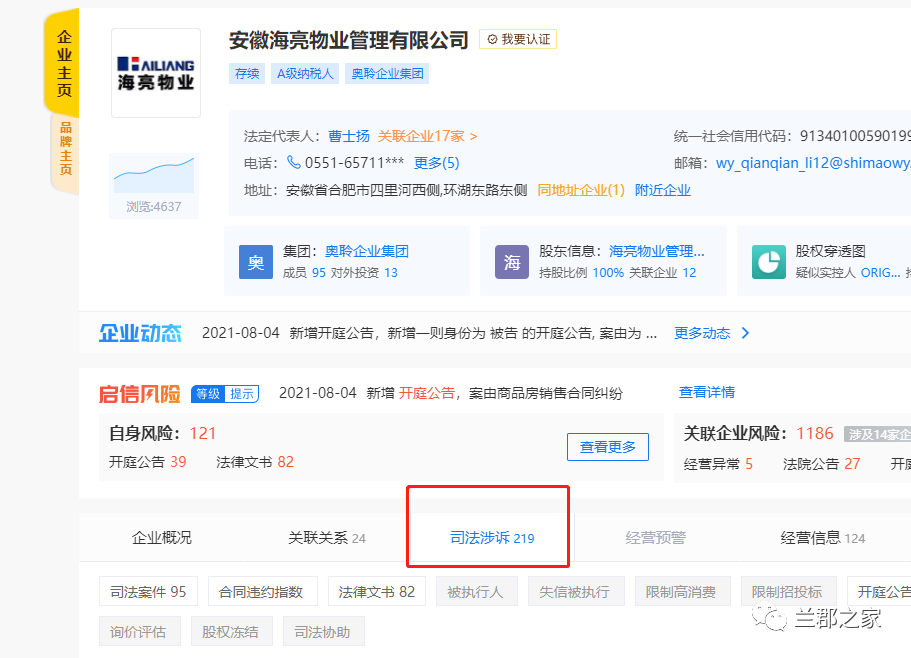911x658 pixels.
Task: Select 限制高消费 filter
Action: click(682, 591)
